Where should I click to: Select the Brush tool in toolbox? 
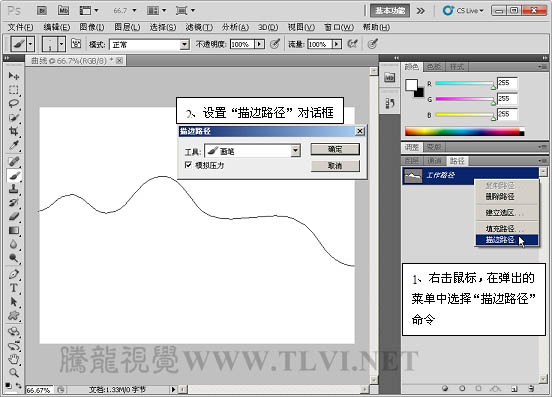pyautogui.click(x=14, y=175)
